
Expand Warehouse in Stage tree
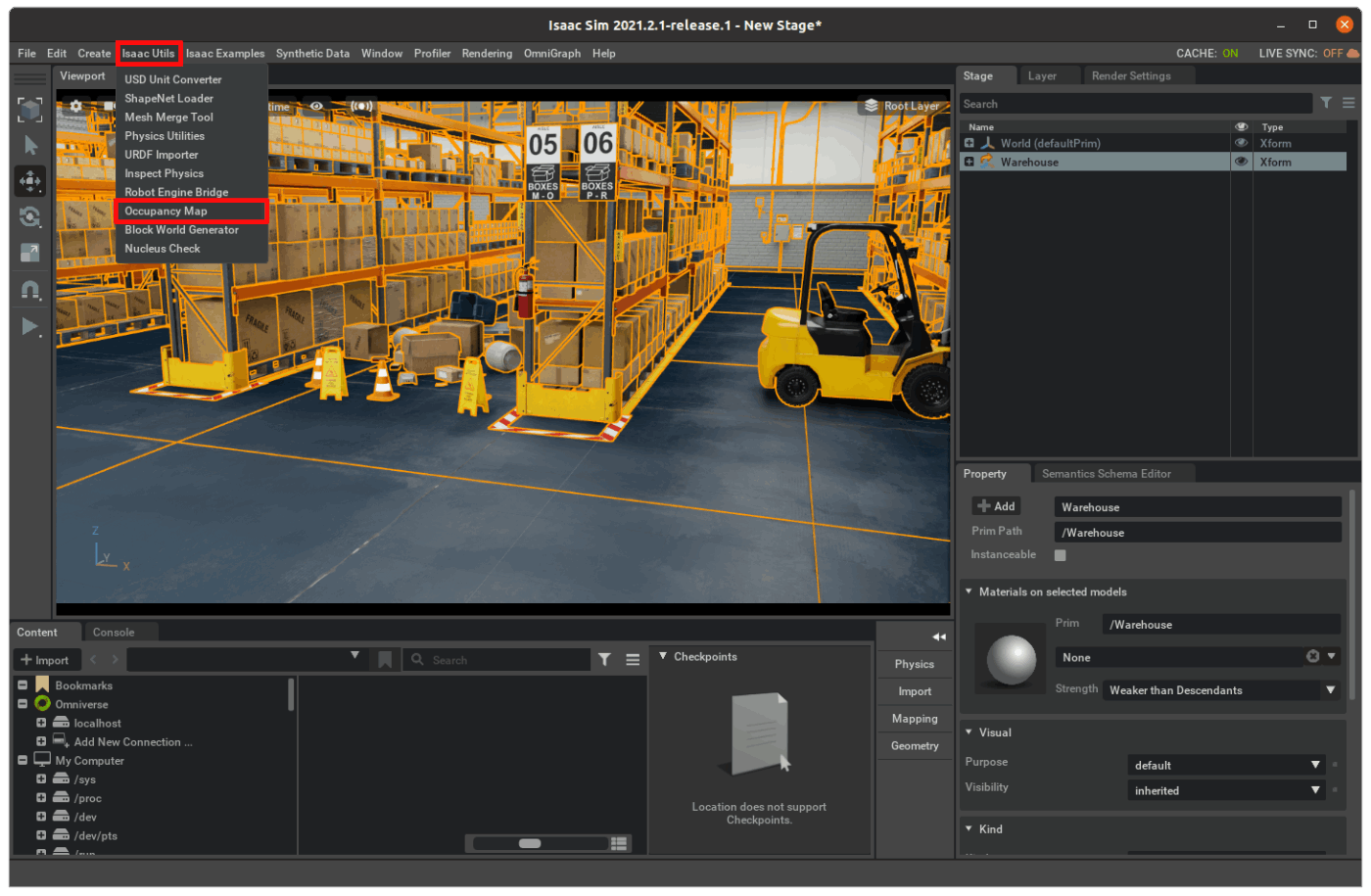tap(969, 162)
